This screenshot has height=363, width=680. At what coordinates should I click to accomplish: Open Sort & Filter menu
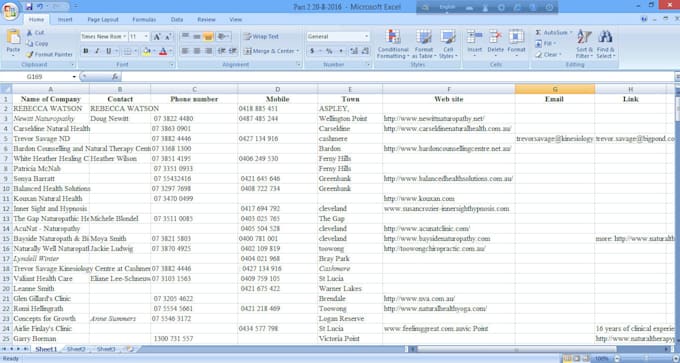click(x=584, y=44)
